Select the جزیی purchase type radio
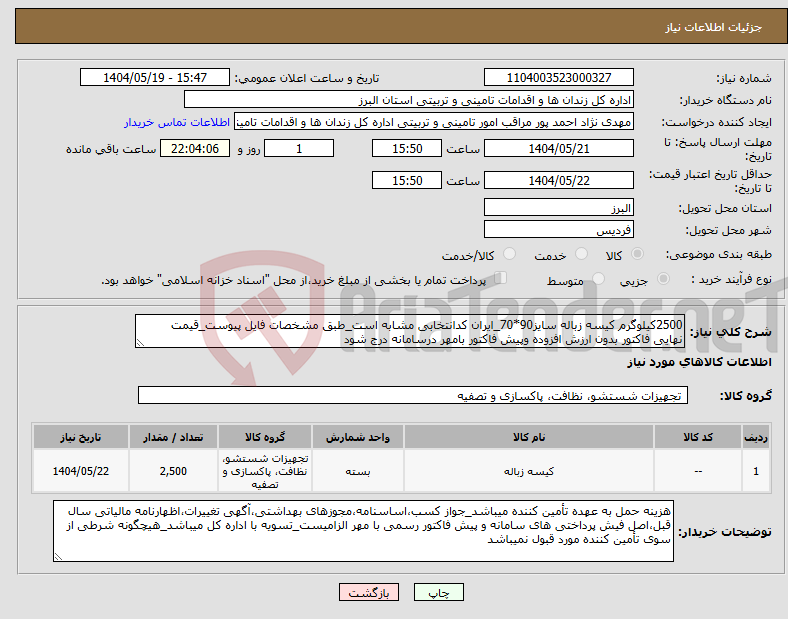The image size is (788, 619). (x=663, y=278)
